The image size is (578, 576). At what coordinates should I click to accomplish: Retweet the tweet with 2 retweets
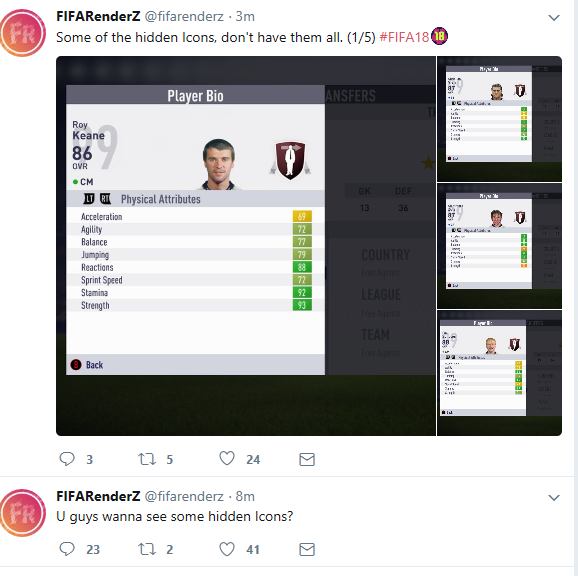[147, 549]
